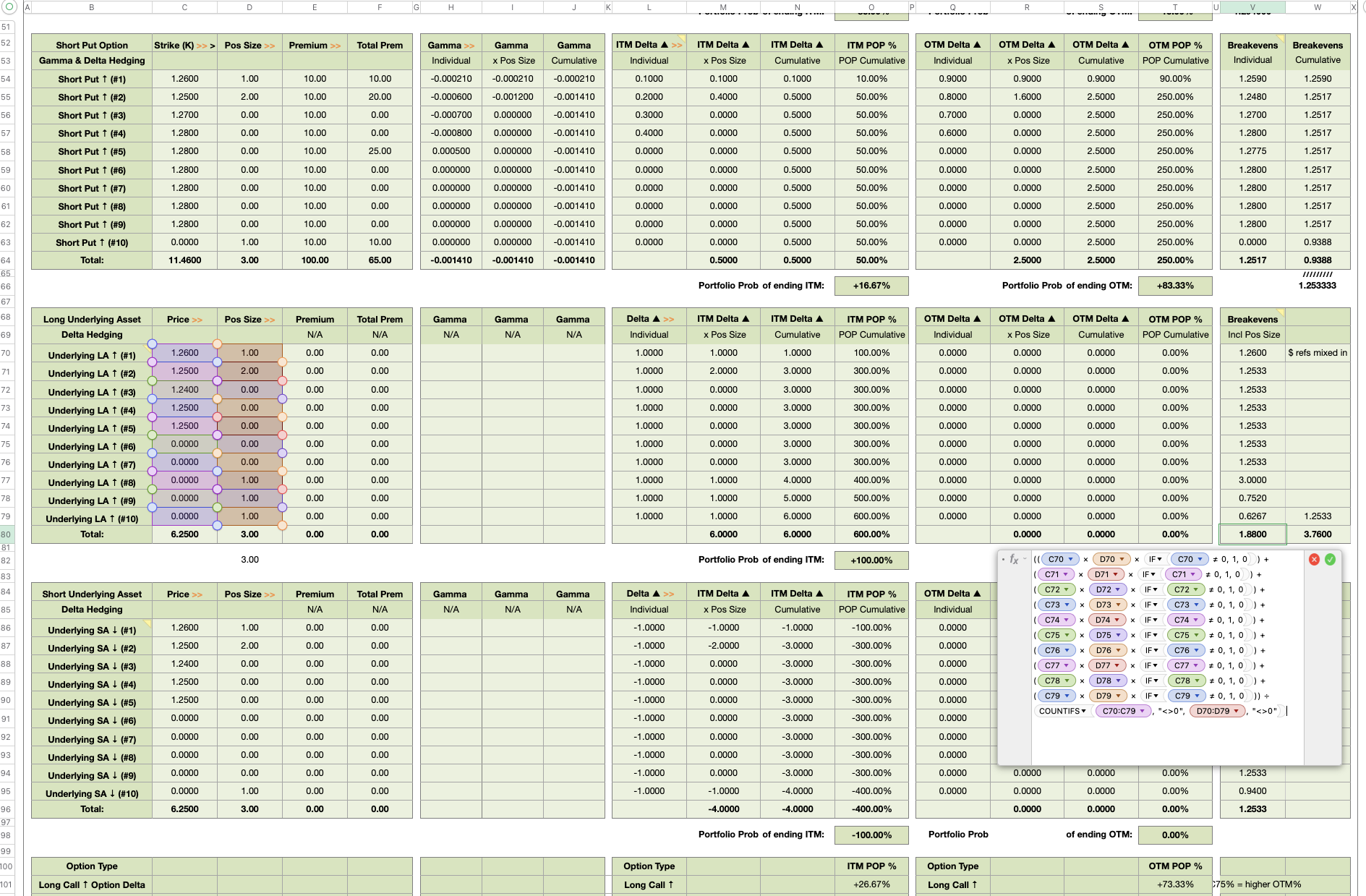Click the "1.6000" OTM delta cell
Viewport: 1366px width, 896px height.
pos(1027,97)
